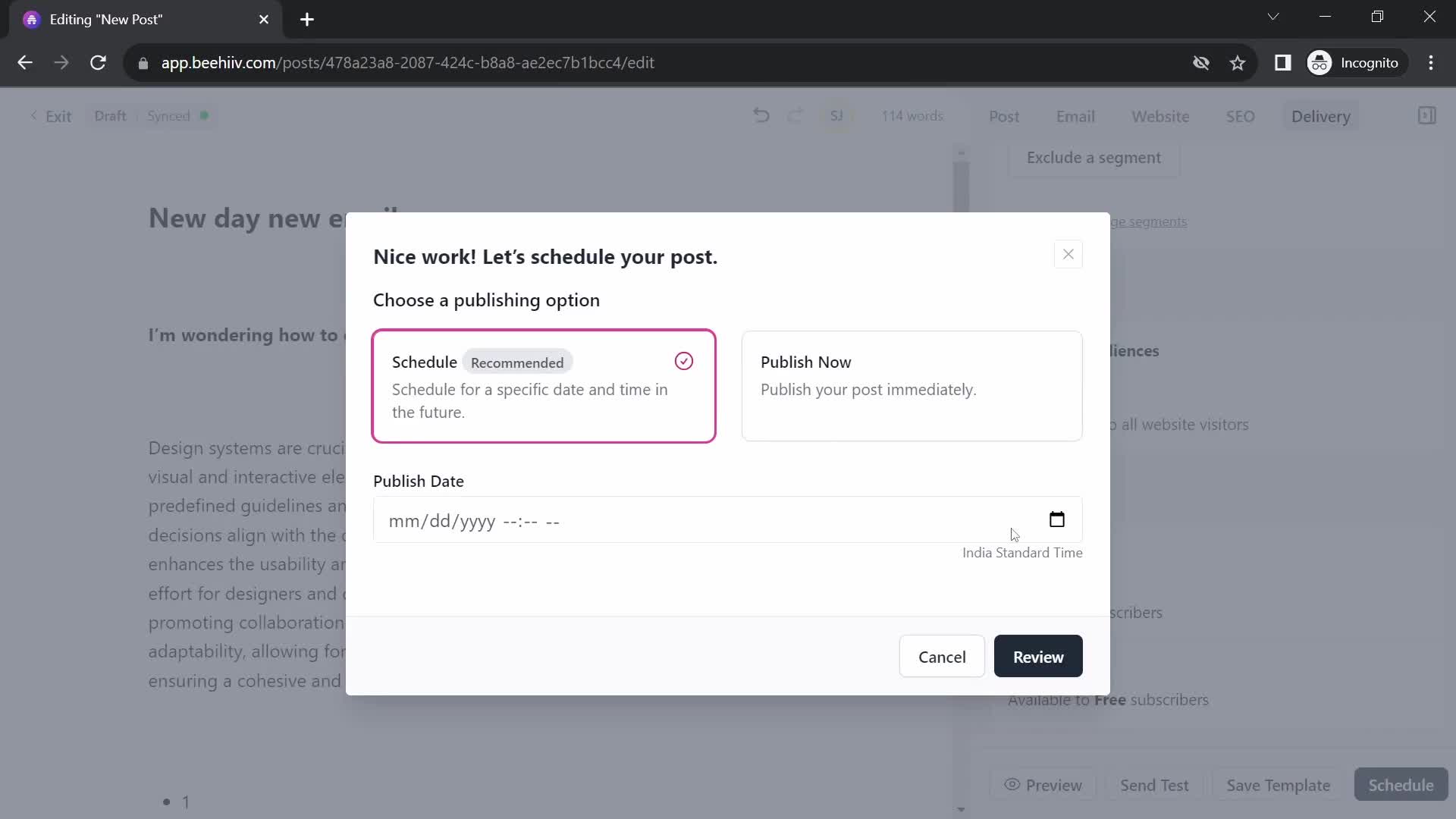
Task: Close the scheduling modal dialog
Action: 1067,254
